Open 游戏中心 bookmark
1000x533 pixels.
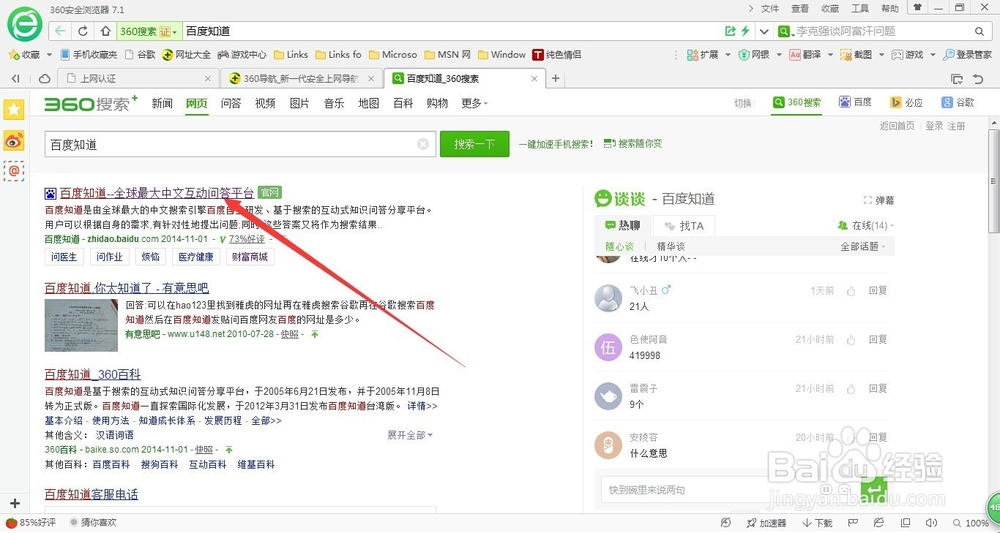[x=242, y=55]
